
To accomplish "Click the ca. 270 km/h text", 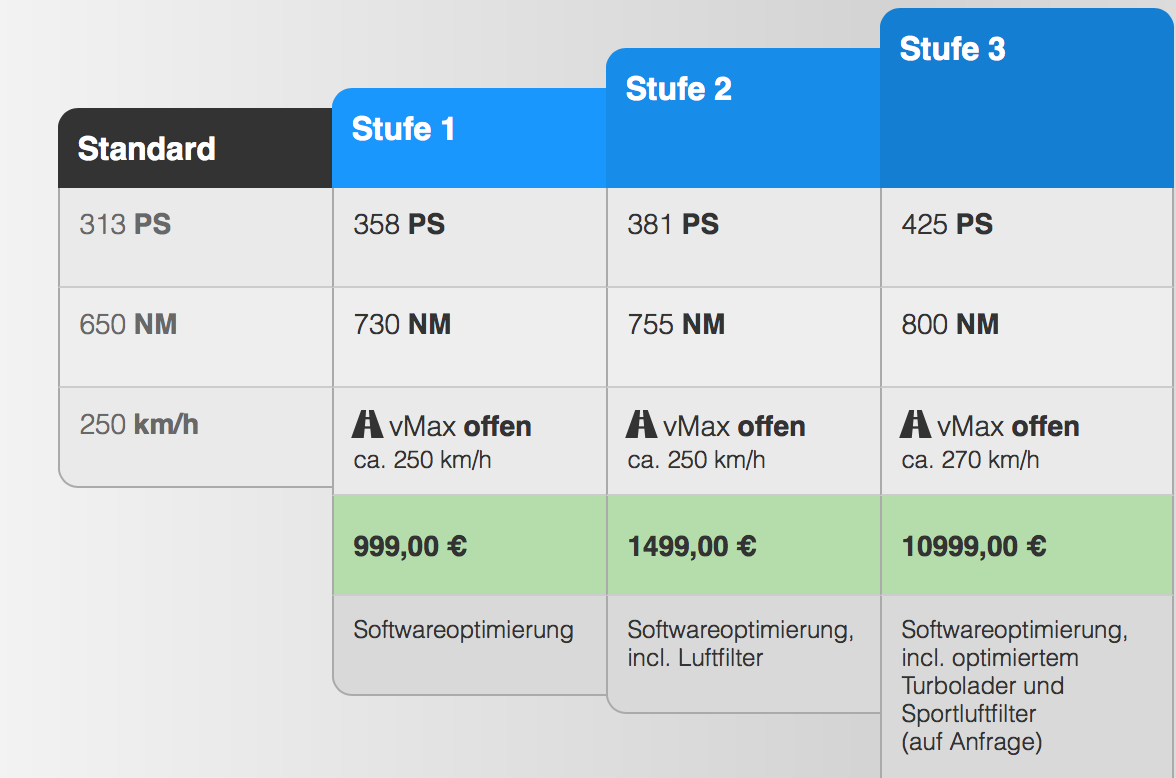I will [970, 460].
